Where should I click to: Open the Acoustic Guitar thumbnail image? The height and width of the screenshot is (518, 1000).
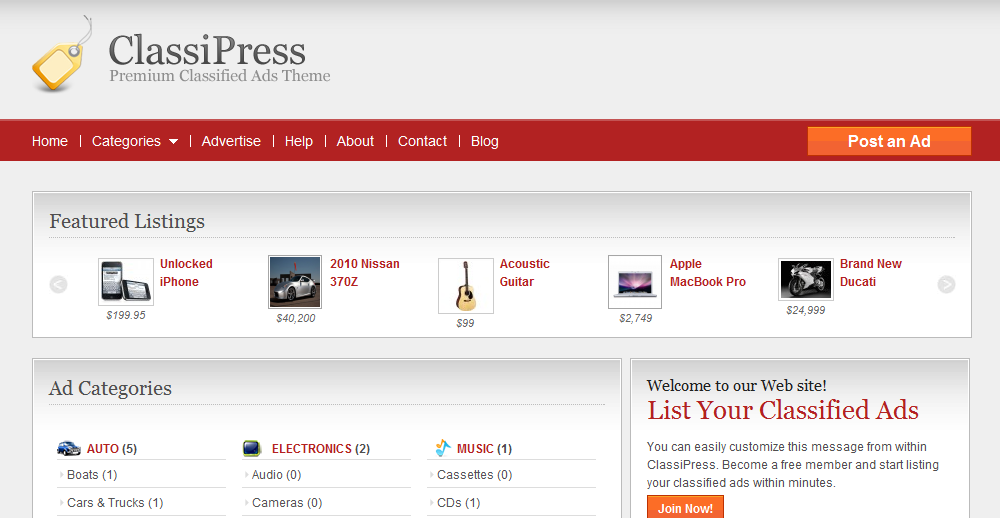point(466,285)
